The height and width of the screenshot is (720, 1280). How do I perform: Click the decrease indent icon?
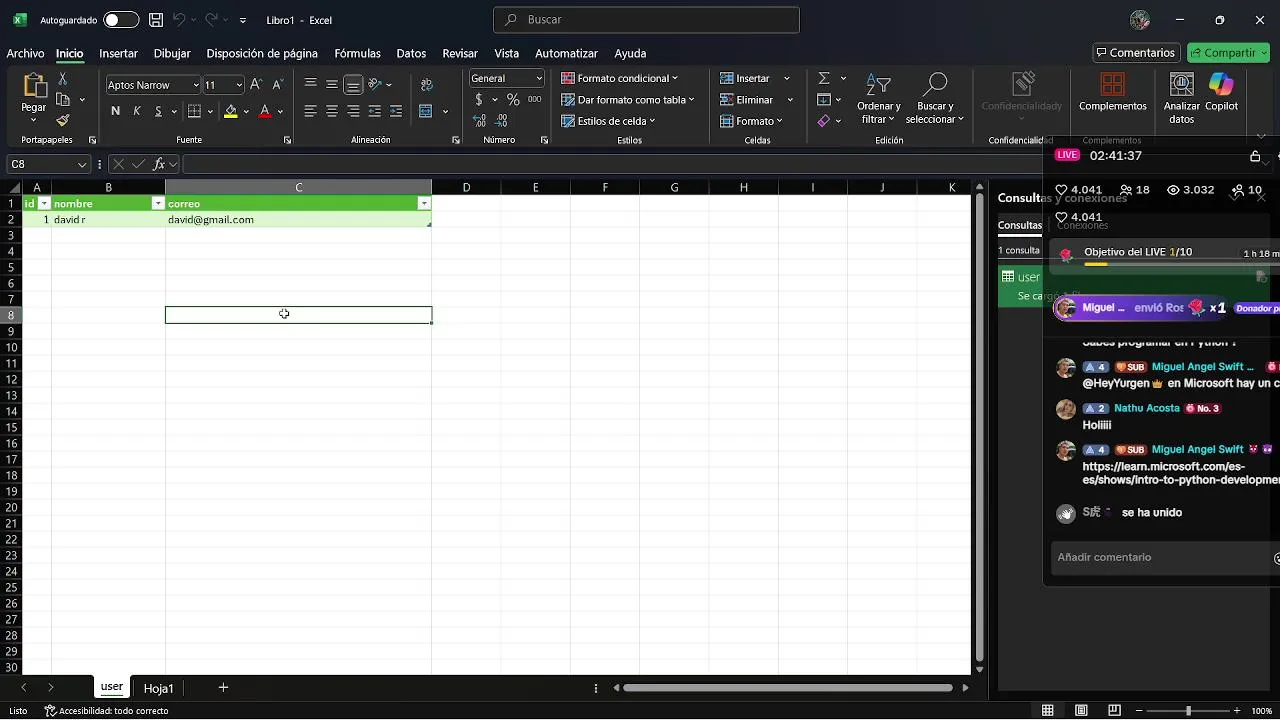(374, 111)
